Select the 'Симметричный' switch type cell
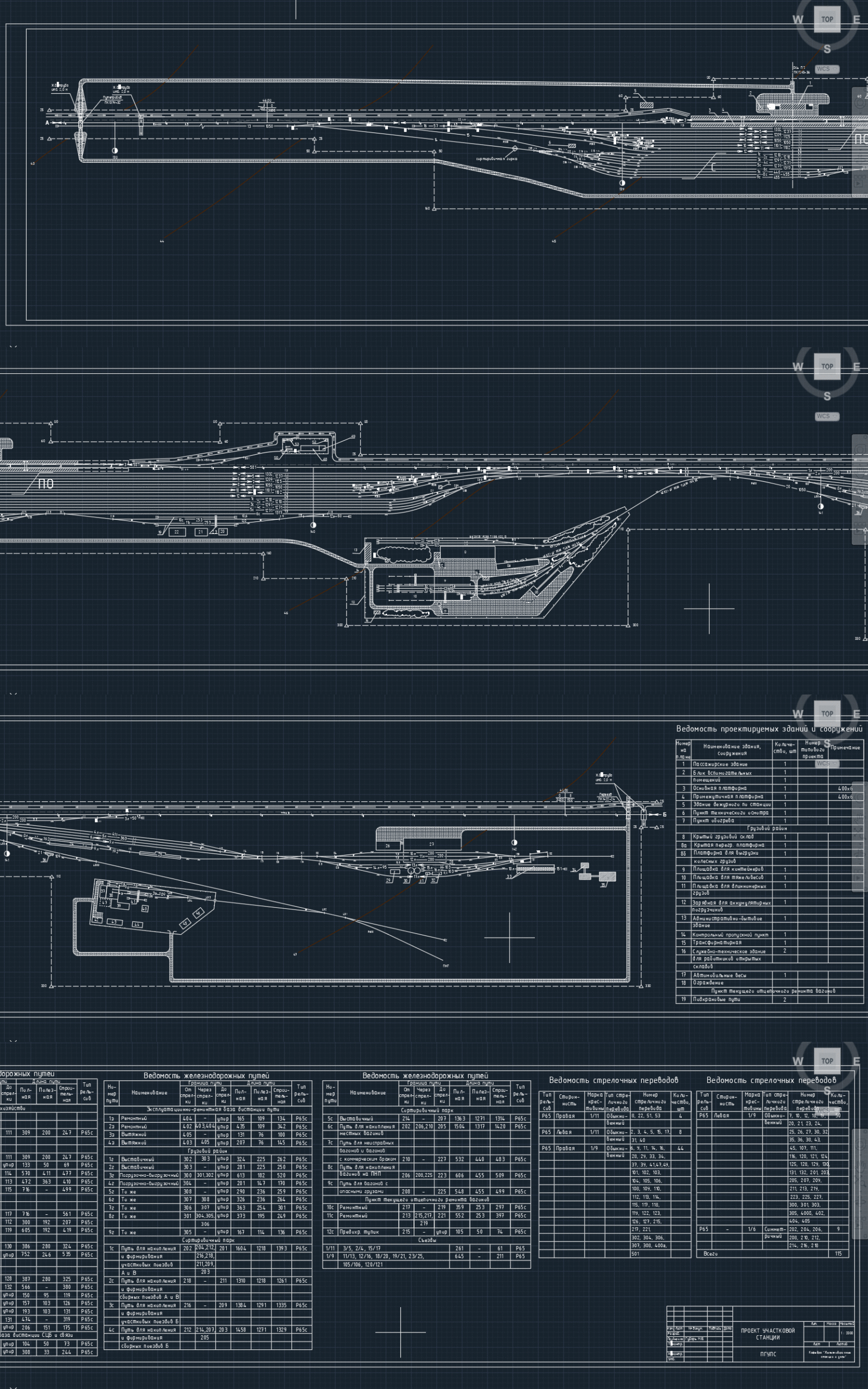 [x=776, y=1233]
